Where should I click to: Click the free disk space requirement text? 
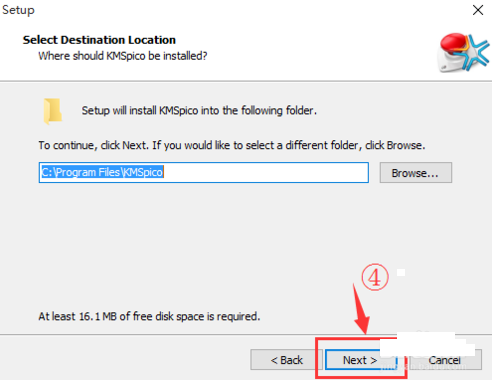point(149,316)
